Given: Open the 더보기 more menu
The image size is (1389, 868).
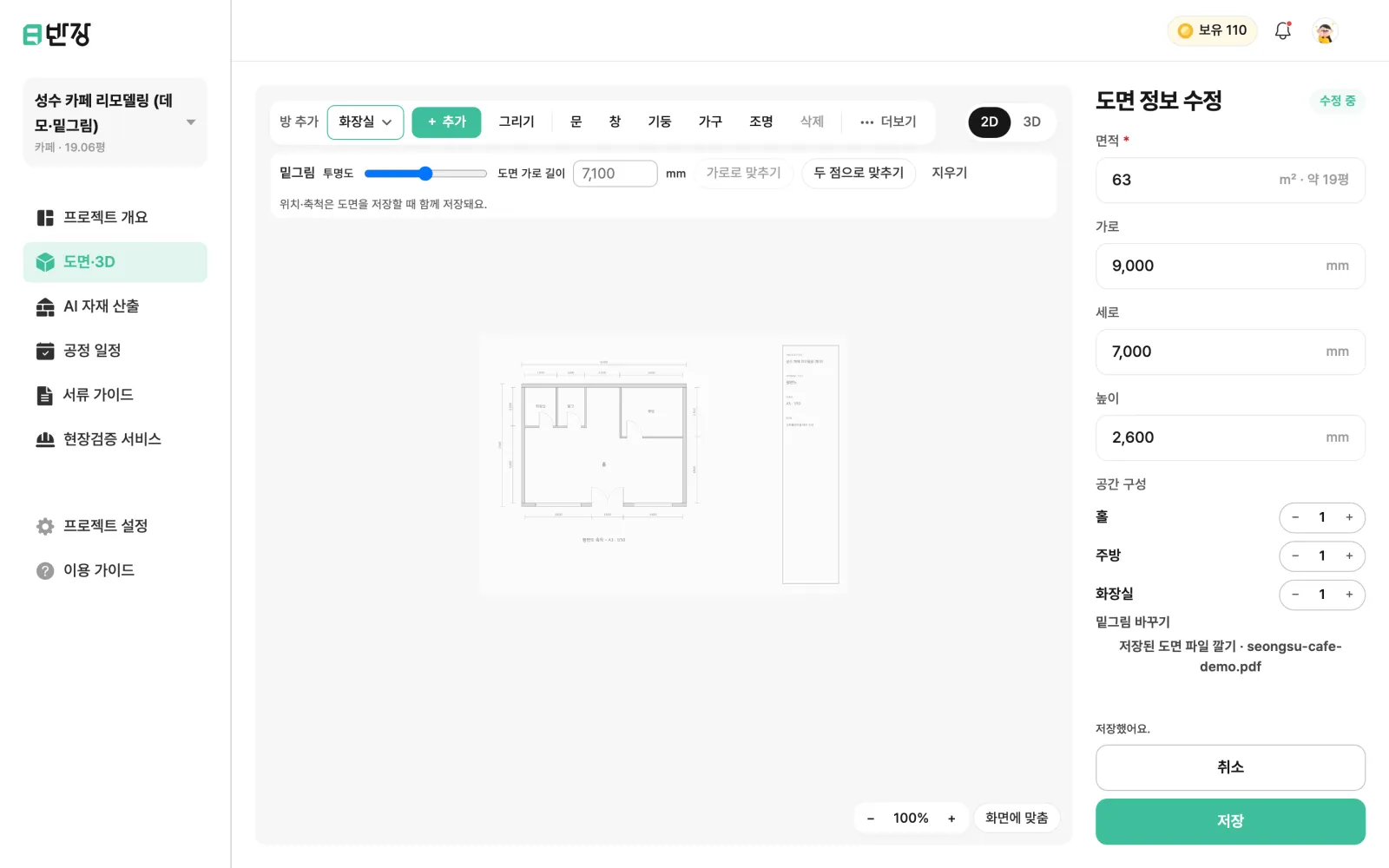Looking at the screenshot, I should [x=888, y=122].
